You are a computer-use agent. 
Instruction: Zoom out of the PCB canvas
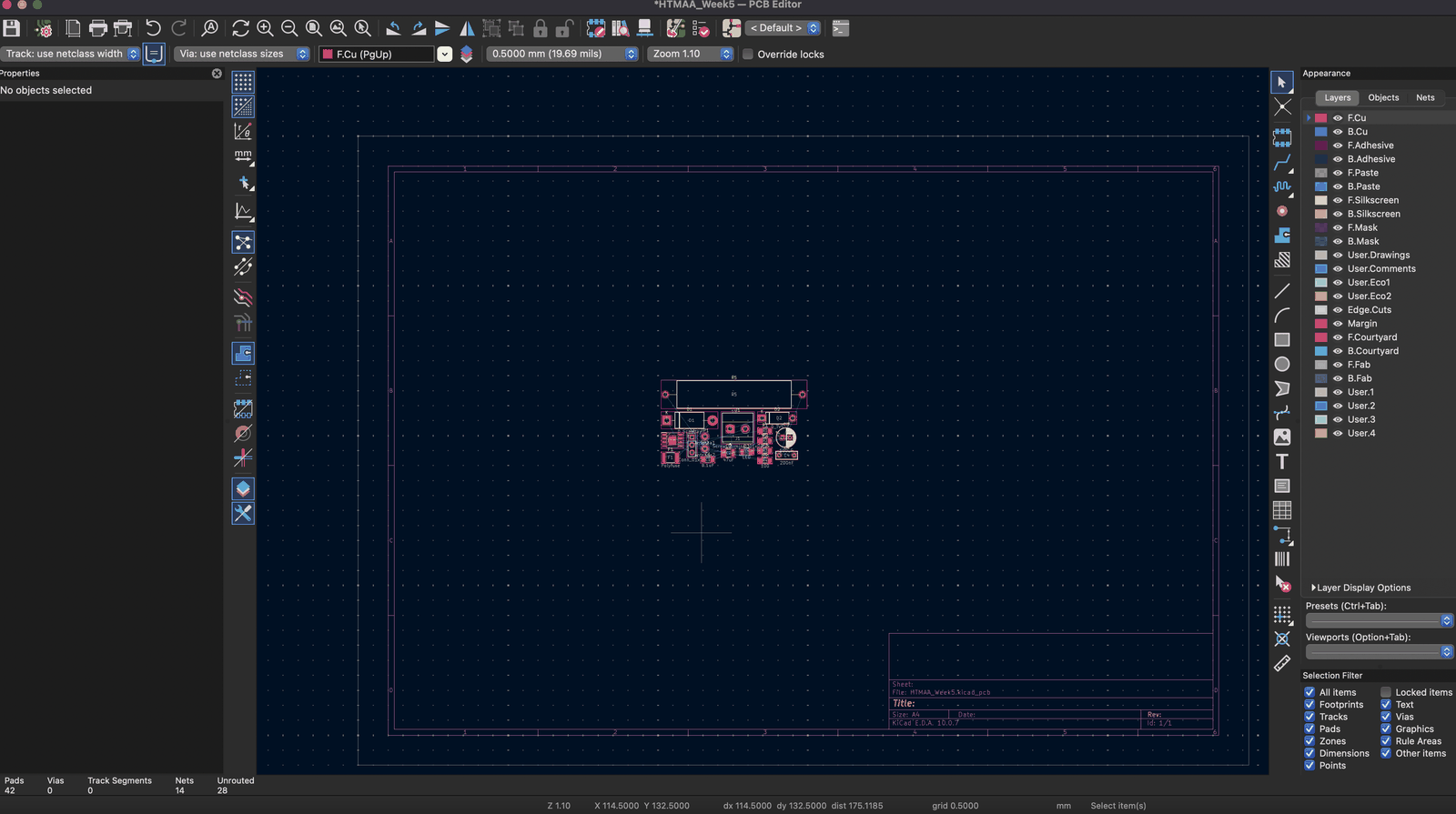(x=289, y=28)
